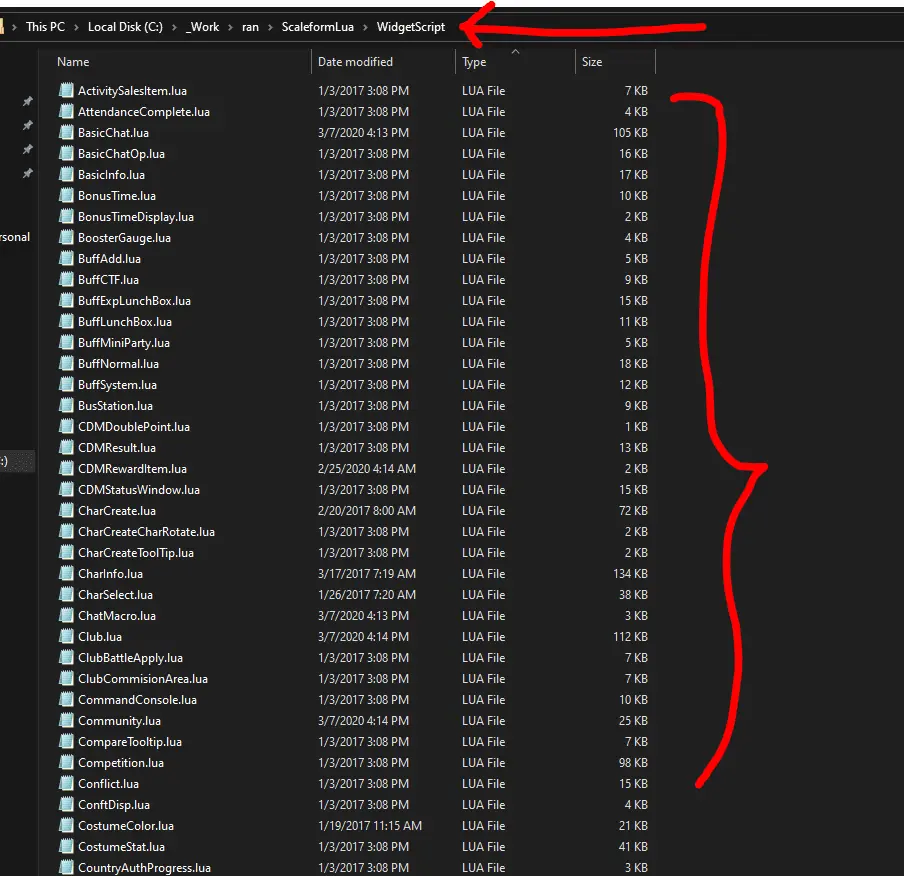Viewport: 904px width, 876px height.
Task: Select the BonusTimeDisplay.lua file name
Action: click(136, 217)
